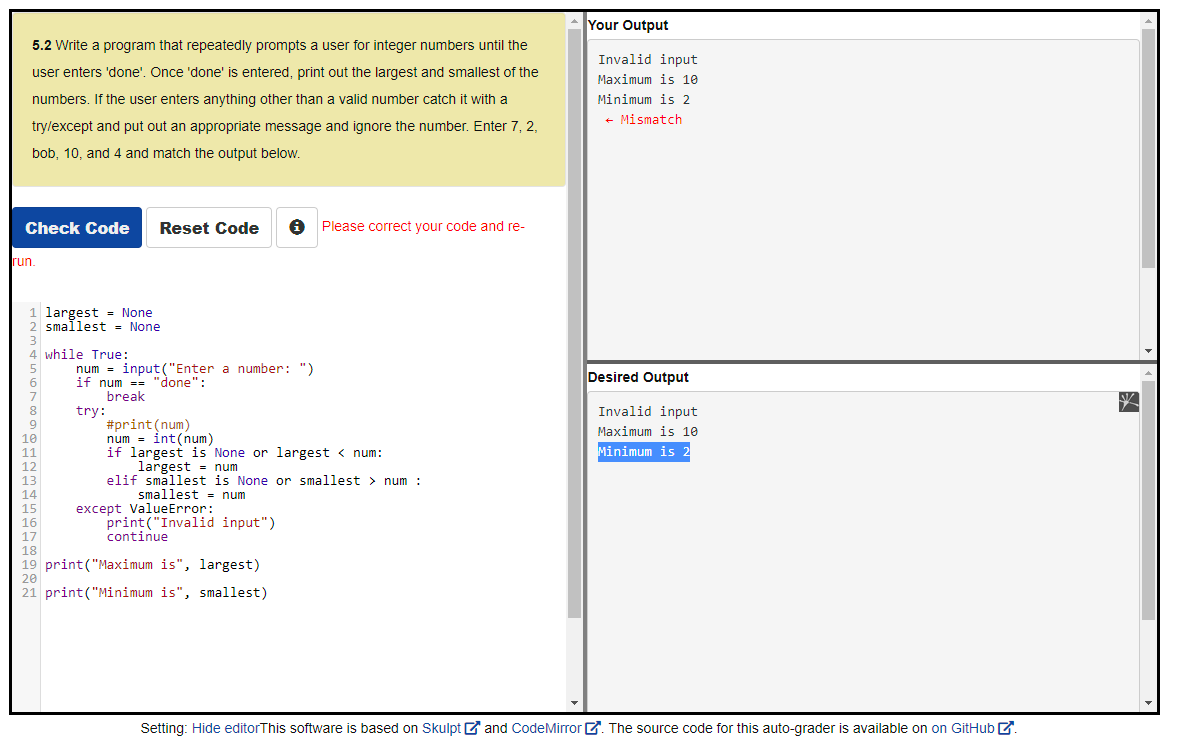The width and height of the screenshot is (1195, 755).
Task: Click the Your Output scrollbar down arrow
Action: click(1149, 351)
